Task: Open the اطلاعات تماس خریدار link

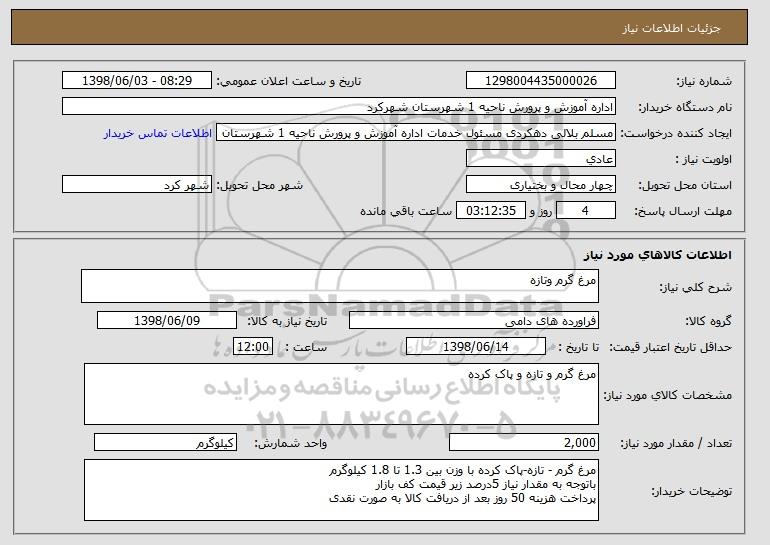Action: click(158, 133)
